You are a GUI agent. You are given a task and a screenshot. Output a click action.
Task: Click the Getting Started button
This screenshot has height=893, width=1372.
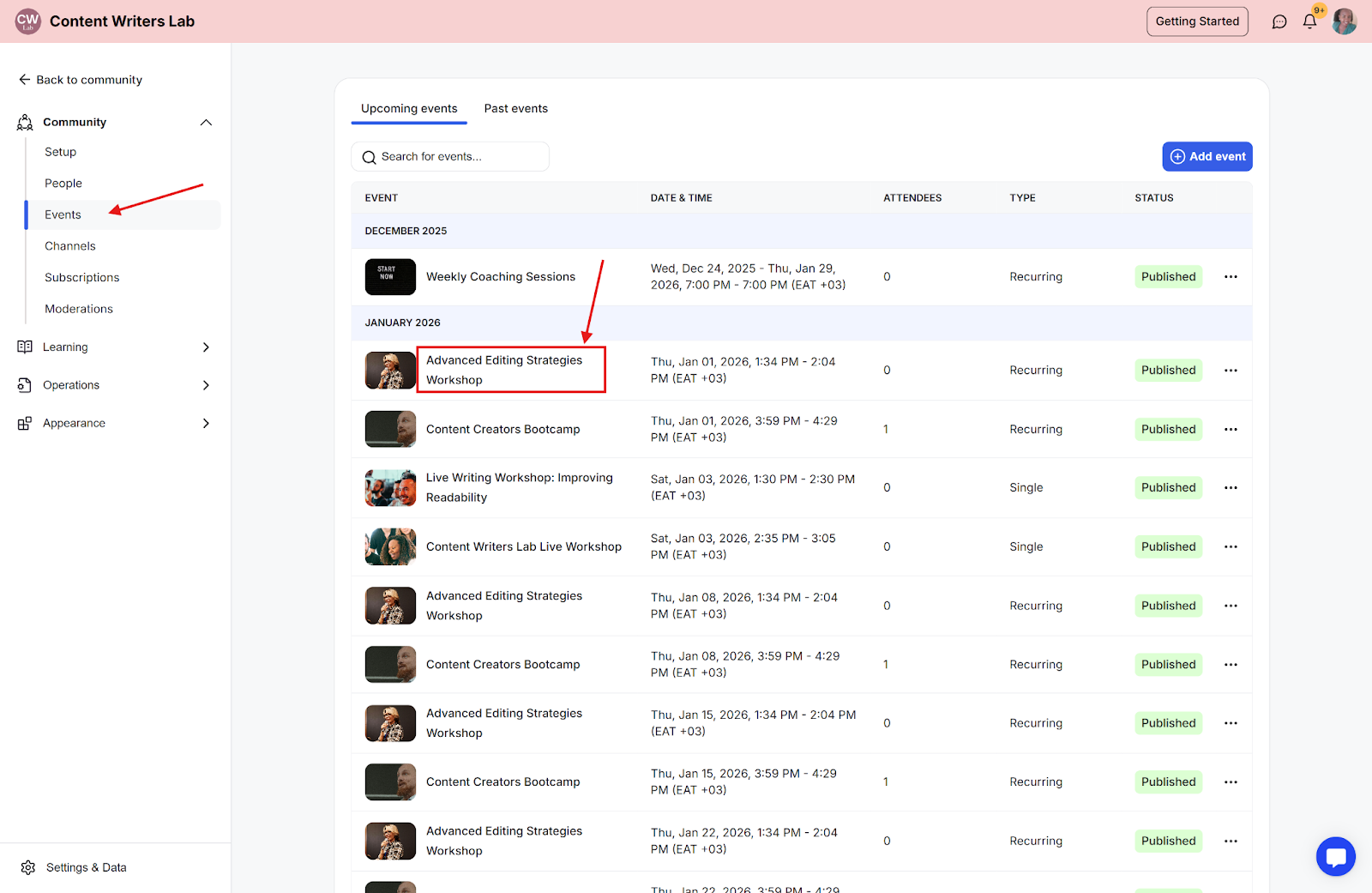tap(1197, 21)
